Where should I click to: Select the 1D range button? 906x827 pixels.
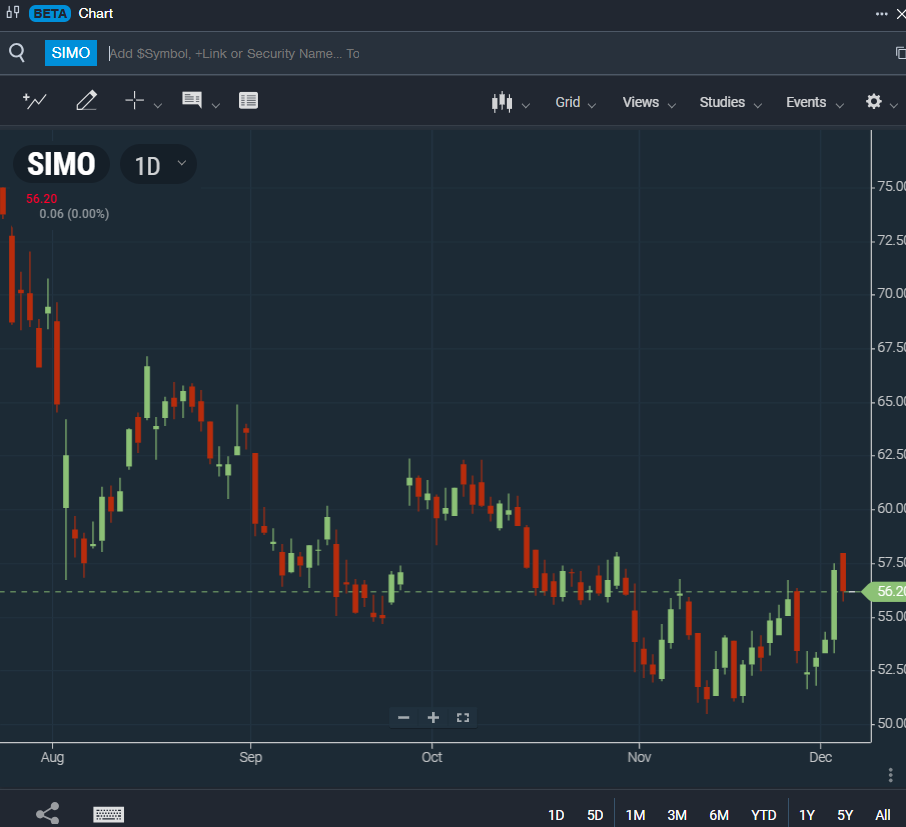(556, 815)
